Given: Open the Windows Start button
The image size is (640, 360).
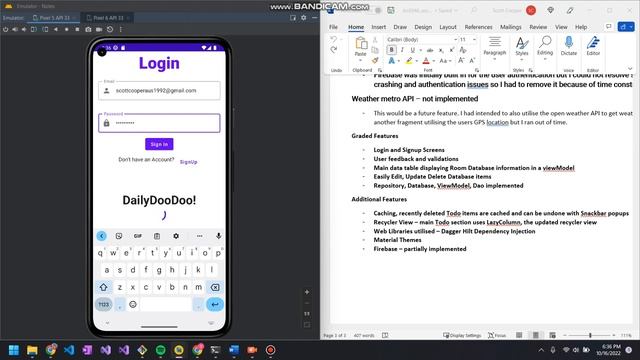Looking at the screenshot, I should pyautogui.click(x=13, y=350).
